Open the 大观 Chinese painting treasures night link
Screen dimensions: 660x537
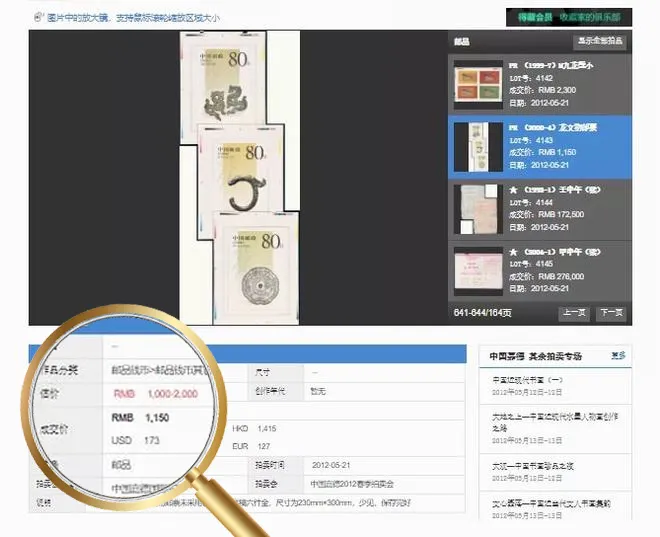pyautogui.click(x=533, y=466)
